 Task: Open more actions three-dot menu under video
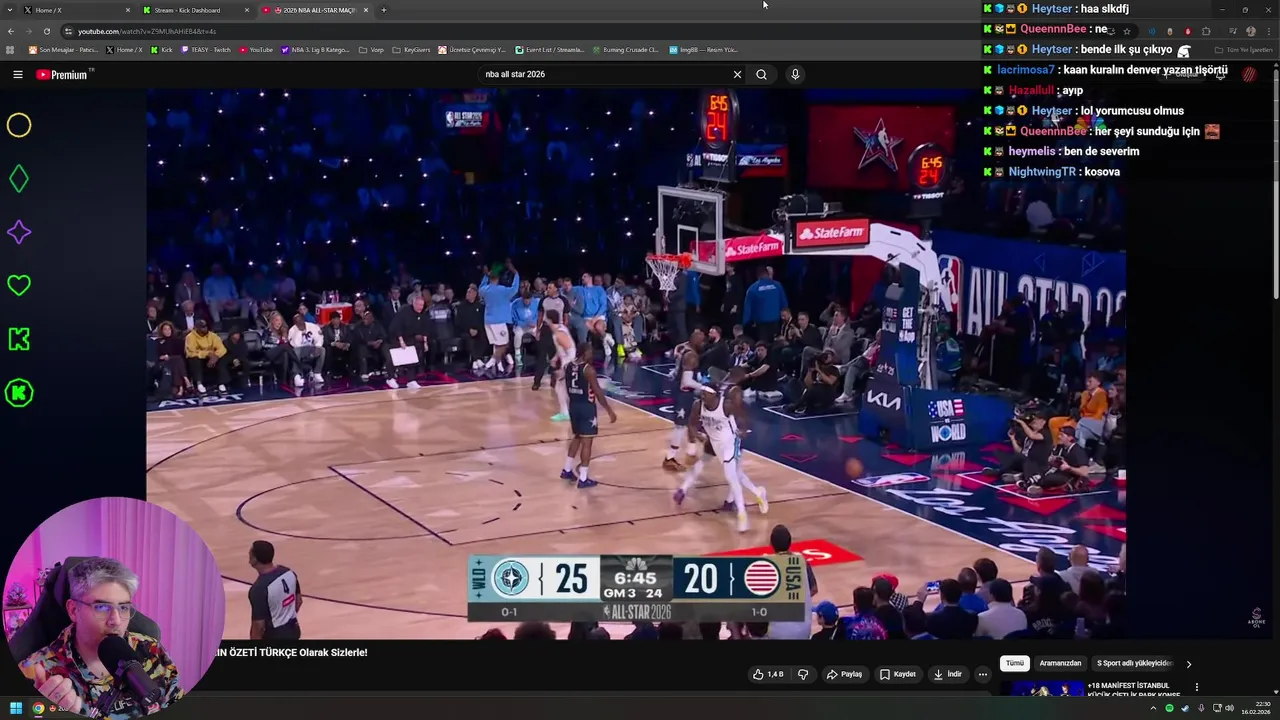coord(982,674)
